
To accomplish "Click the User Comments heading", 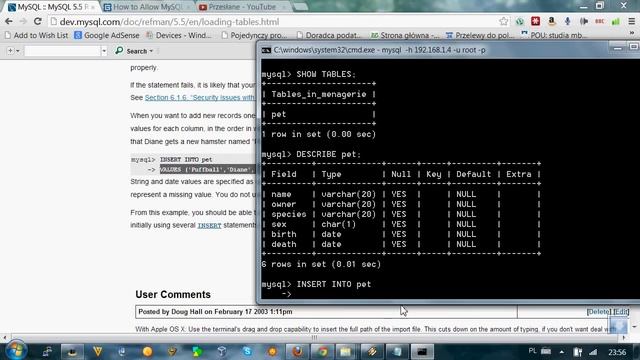I will point(173,294).
